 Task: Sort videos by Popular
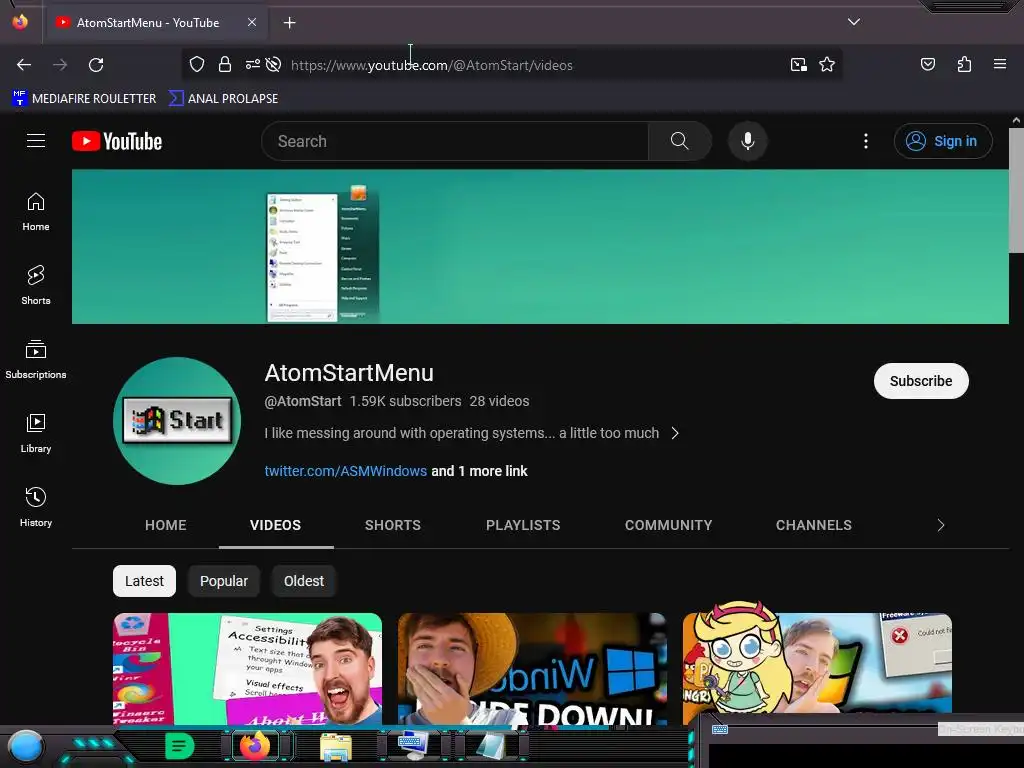click(x=224, y=581)
